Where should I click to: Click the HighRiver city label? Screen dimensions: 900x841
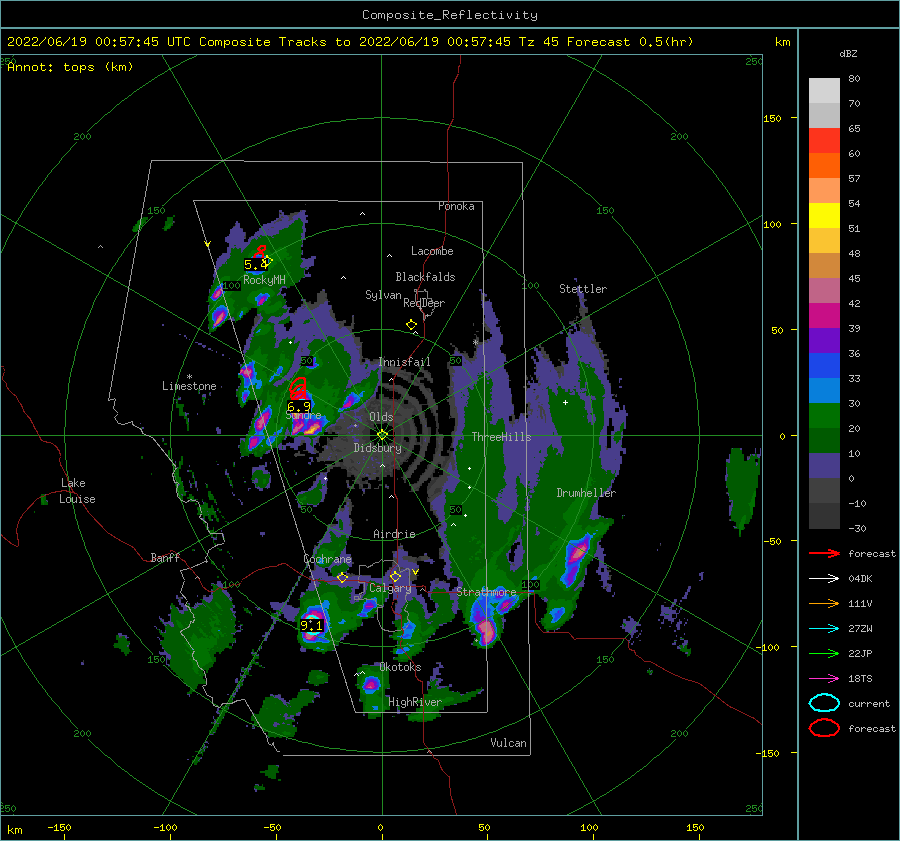[415, 702]
